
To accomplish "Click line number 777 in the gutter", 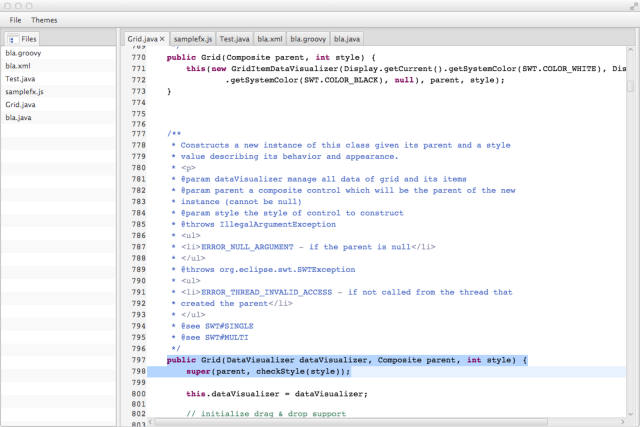I will click(138, 134).
